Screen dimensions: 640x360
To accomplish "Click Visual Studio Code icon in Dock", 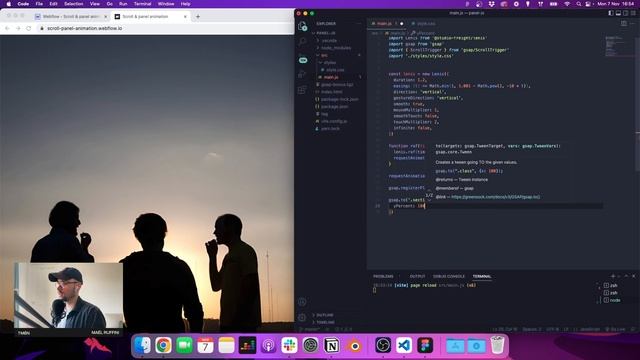I will point(404,345).
